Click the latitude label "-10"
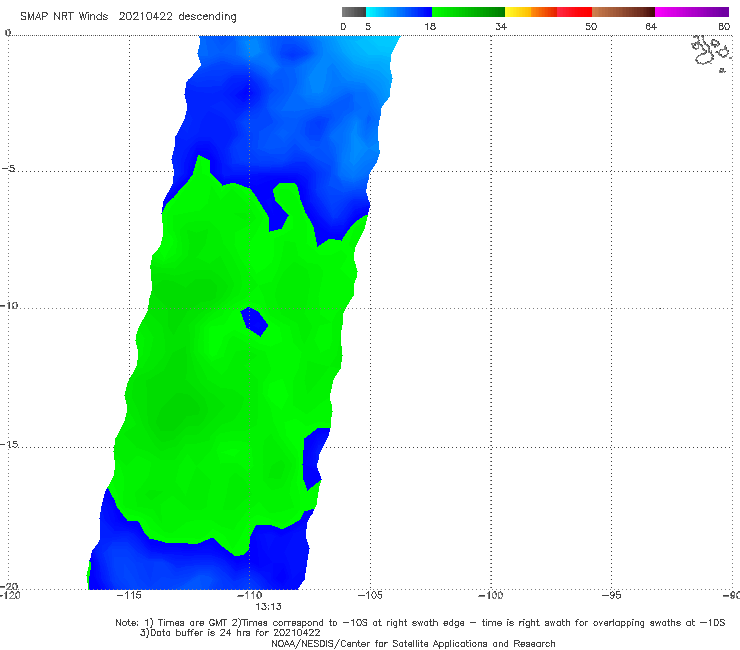The width and height of the screenshot is (740, 650). pyautogui.click(x=9, y=305)
